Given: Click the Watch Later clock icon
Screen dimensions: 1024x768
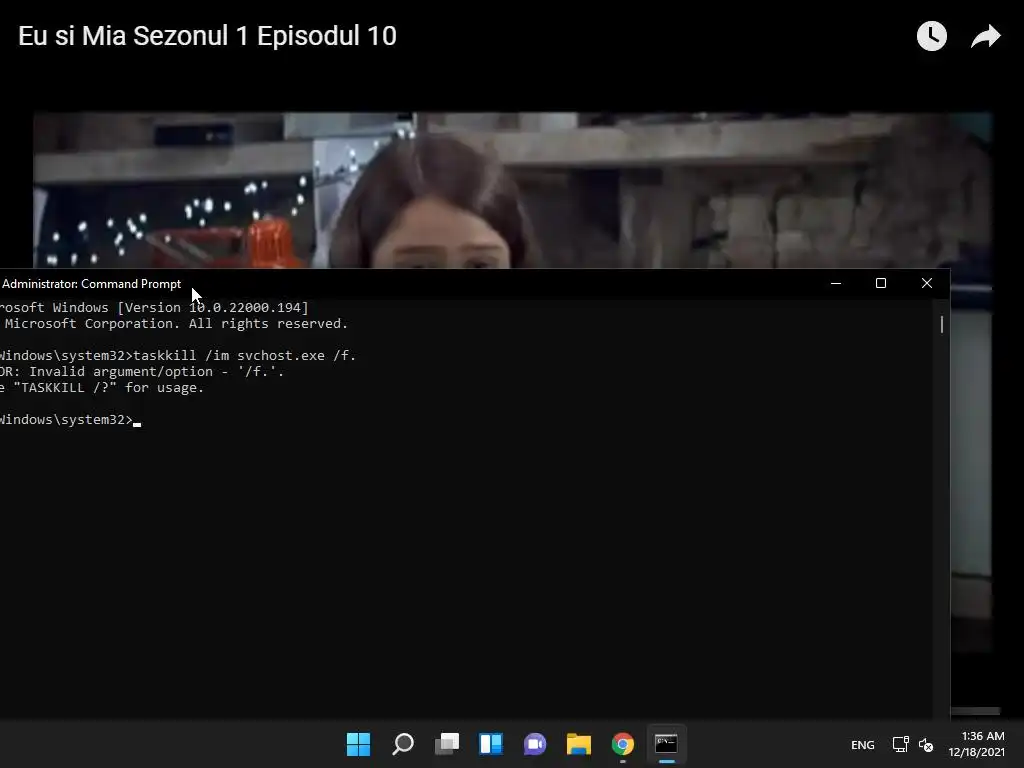Looking at the screenshot, I should click(x=931, y=36).
